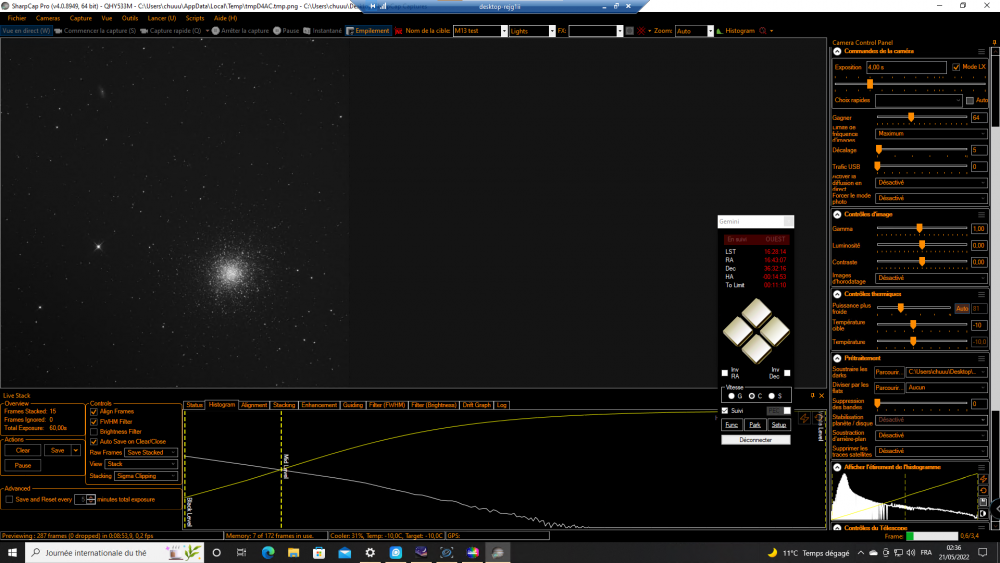
Task: Select the G speed radio in Gemini
Action: (732, 396)
